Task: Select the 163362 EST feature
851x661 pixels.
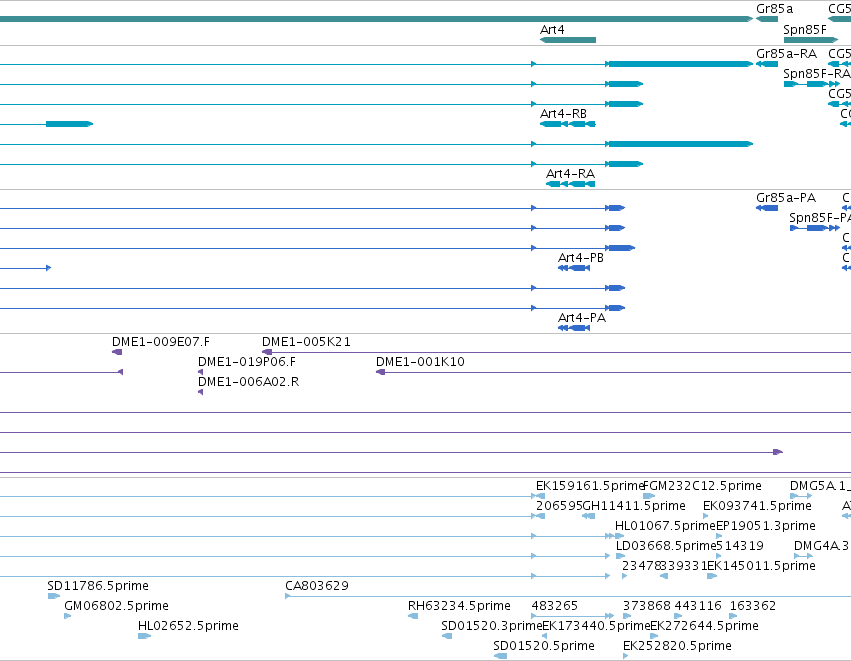Action: (x=733, y=616)
